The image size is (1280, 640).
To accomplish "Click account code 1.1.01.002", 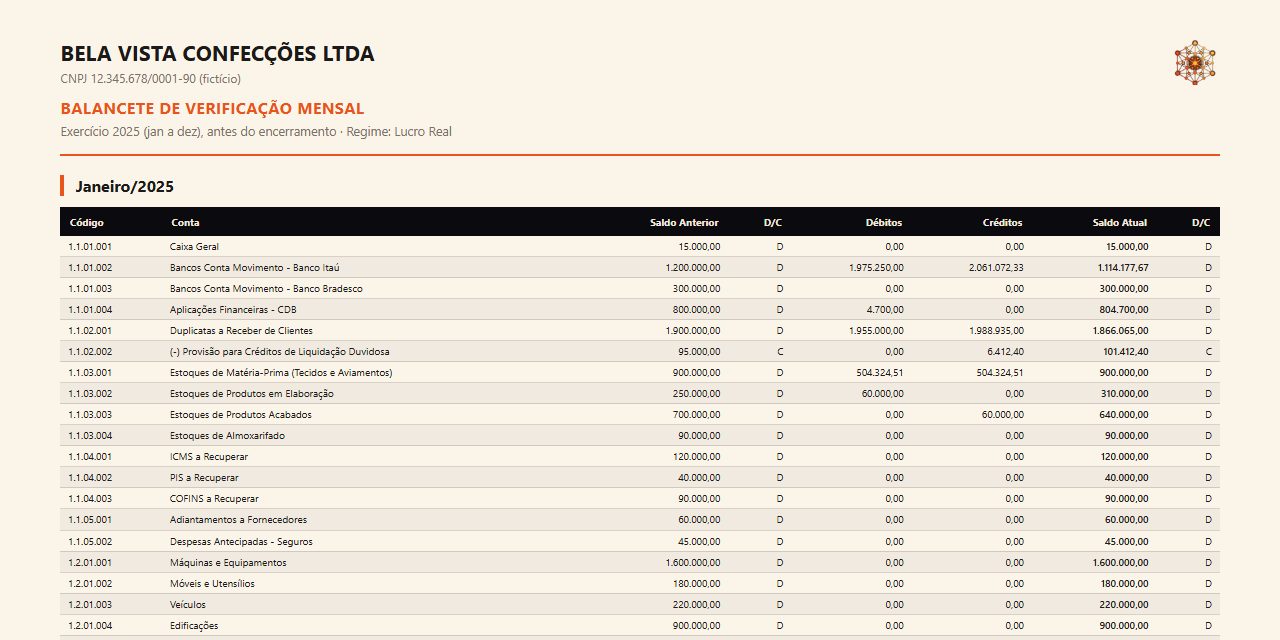I will click(x=90, y=268).
